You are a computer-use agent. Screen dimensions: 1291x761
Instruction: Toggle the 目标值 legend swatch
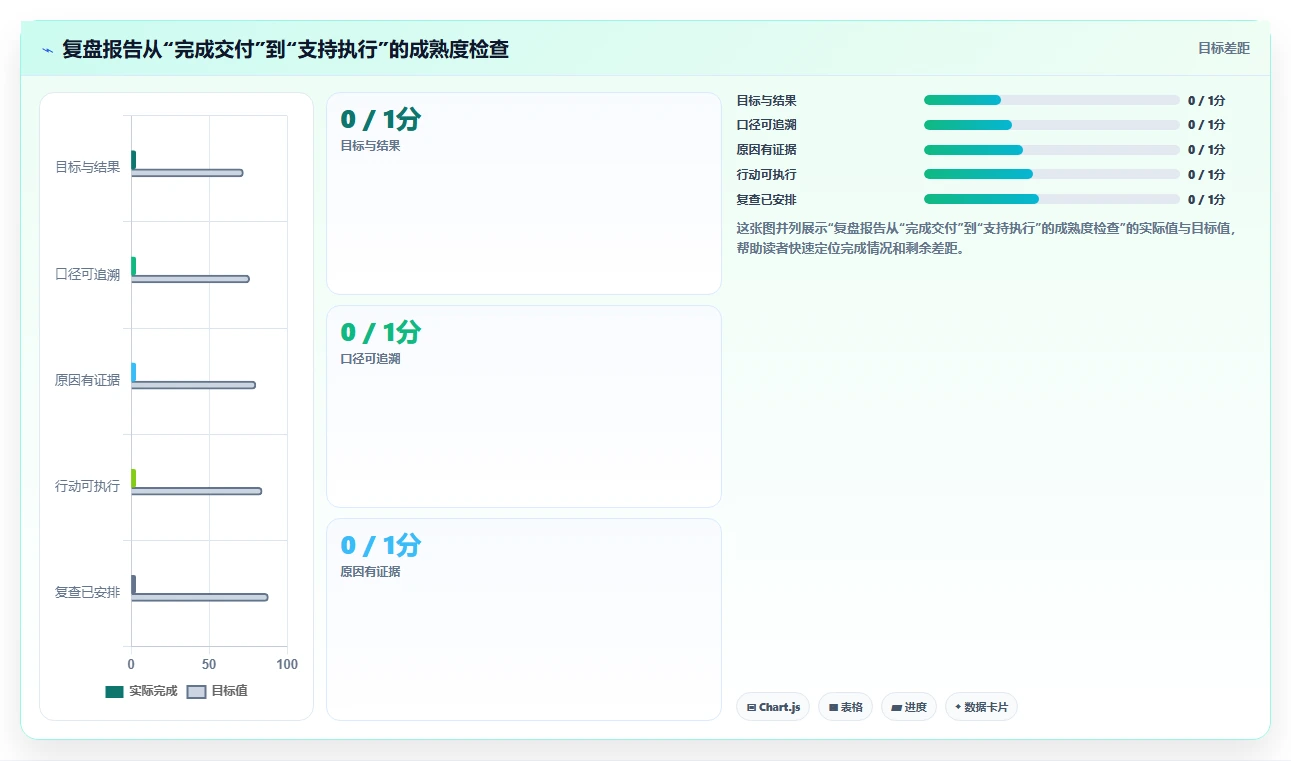tap(196, 692)
